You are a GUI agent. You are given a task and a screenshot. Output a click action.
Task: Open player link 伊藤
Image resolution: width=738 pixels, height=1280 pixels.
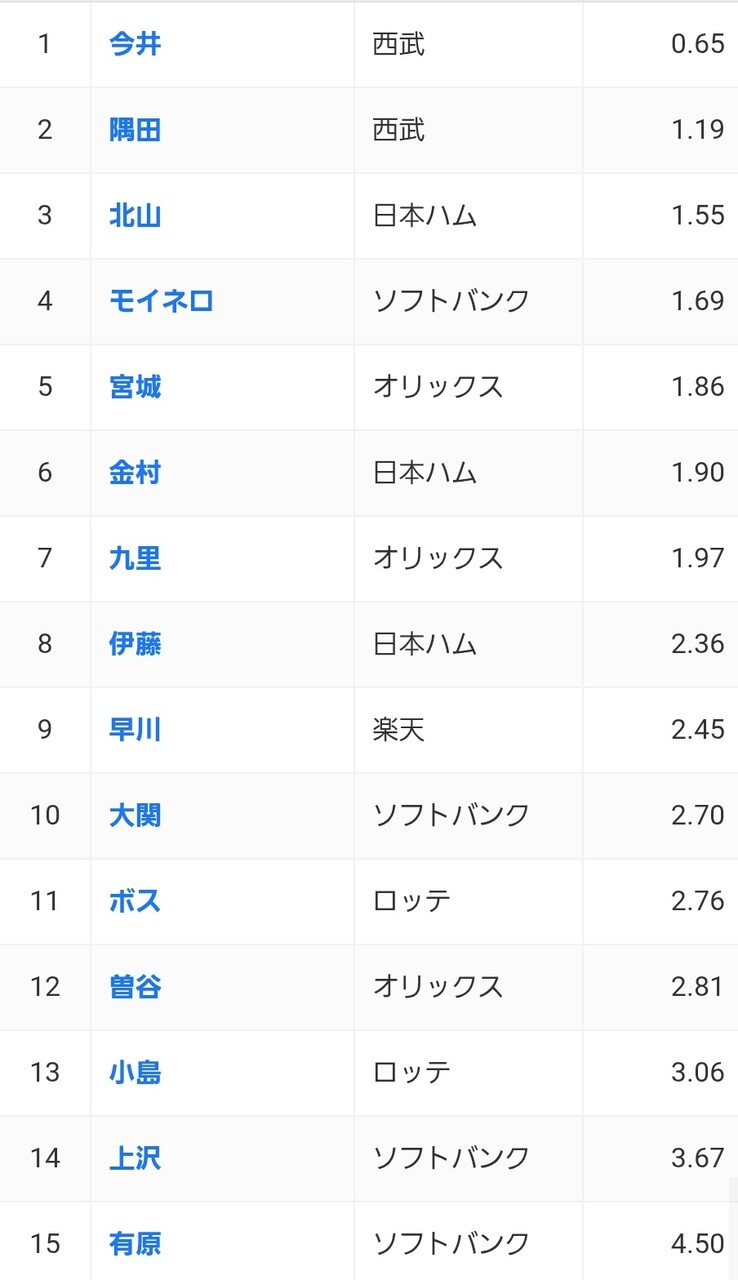pyautogui.click(x=135, y=644)
